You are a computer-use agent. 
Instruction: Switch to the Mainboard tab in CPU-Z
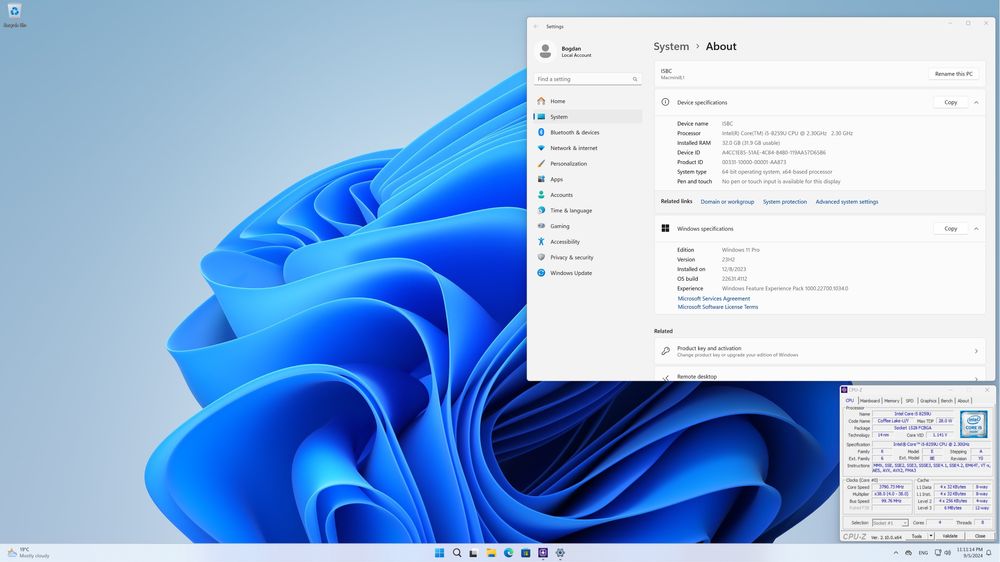click(870, 401)
